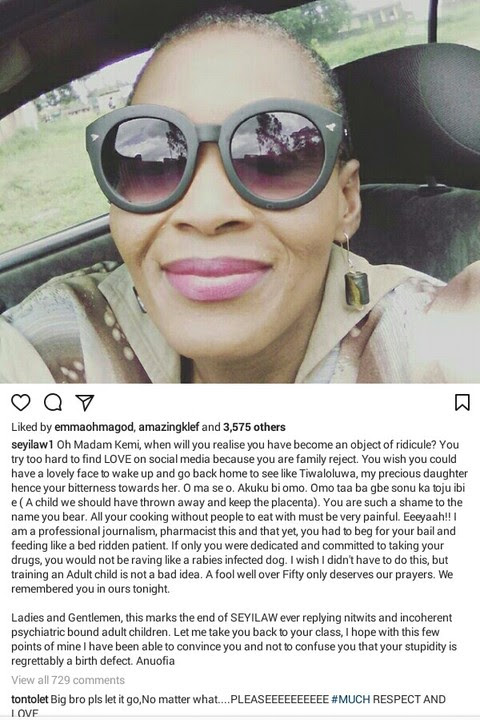
Task: Select the 'Liked by' label text
Action: (31, 427)
